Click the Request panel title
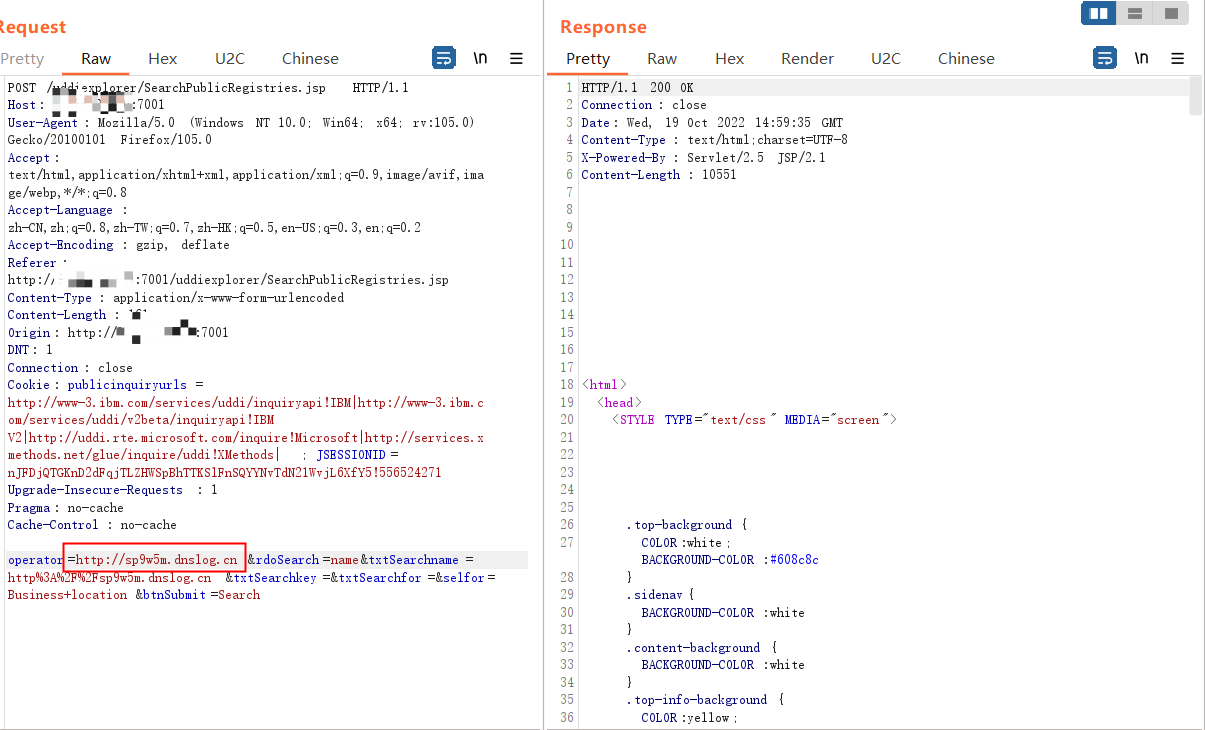The image size is (1205, 730). pos(33,27)
